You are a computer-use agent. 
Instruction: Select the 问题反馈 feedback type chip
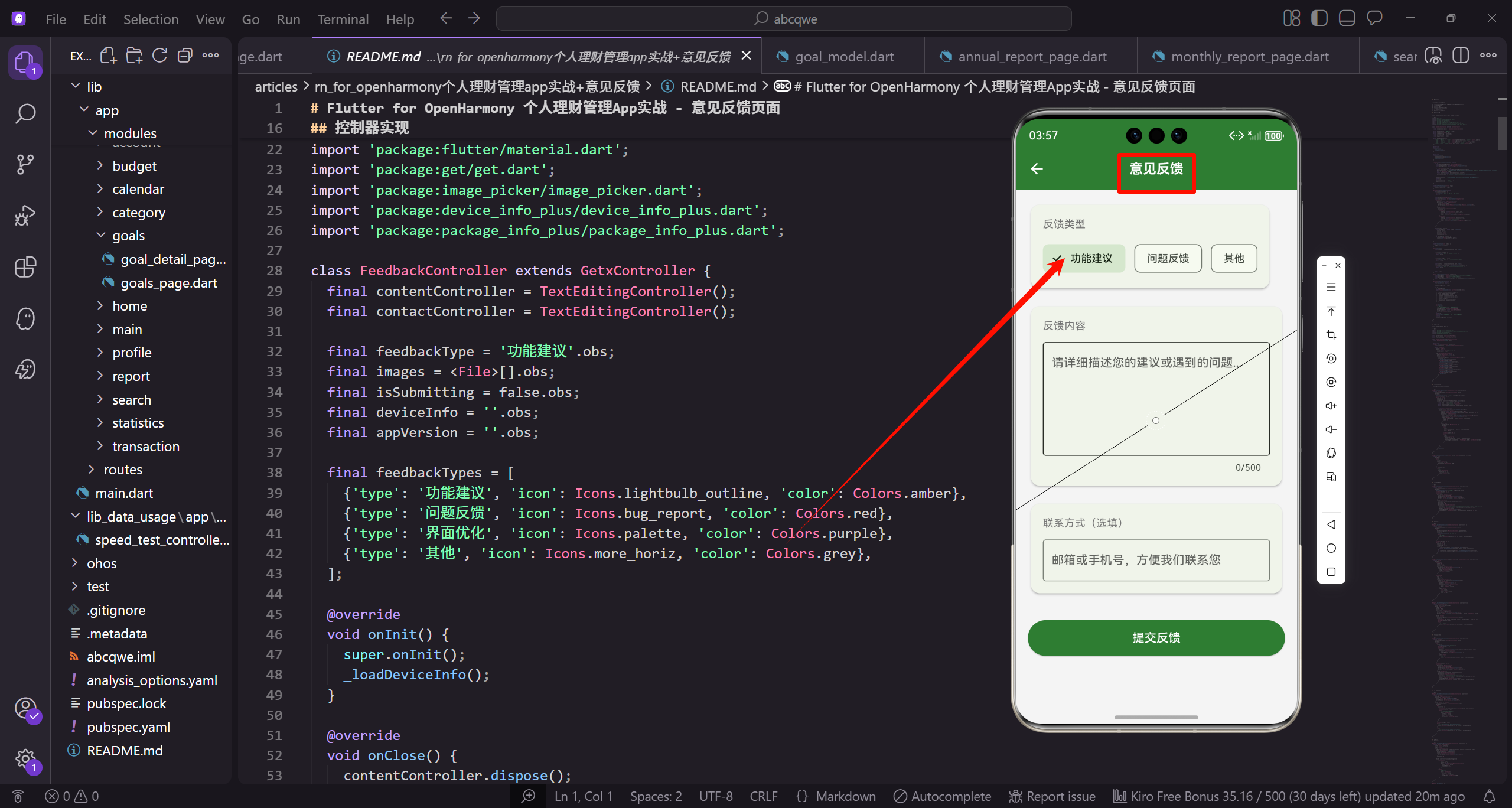[x=1168, y=259]
